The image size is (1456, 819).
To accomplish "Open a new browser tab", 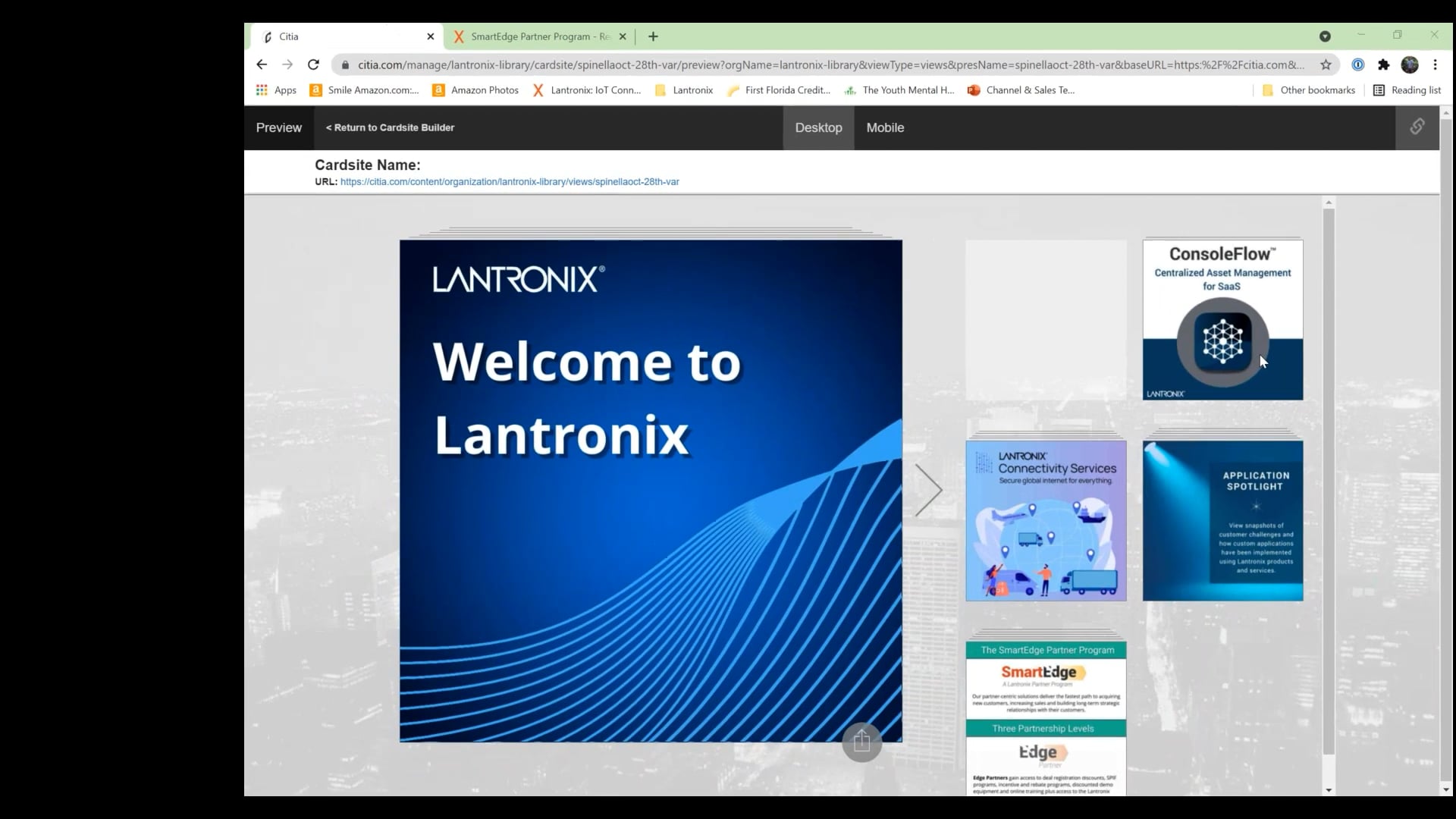I will tap(653, 36).
